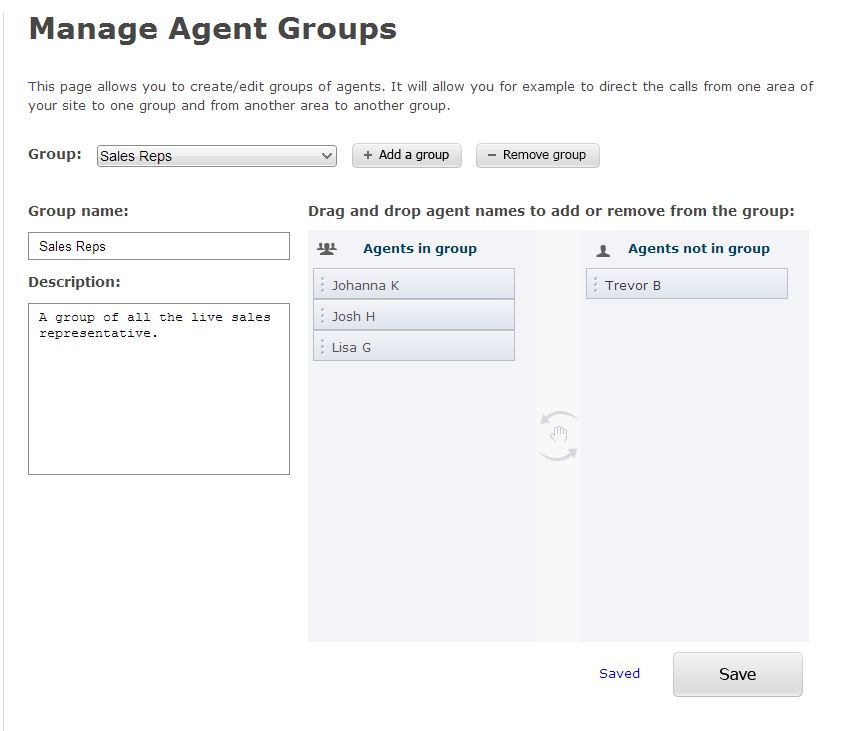Screen dimensions: 846x731
Task: Click the Agents in group people icon
Action: [326, 249]
